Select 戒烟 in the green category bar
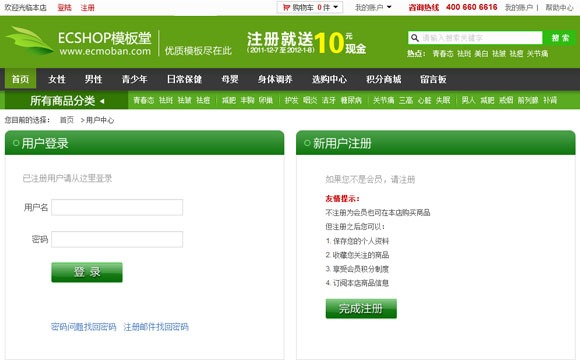The height and width of the screenshot is (361, 580). (506, 100)
